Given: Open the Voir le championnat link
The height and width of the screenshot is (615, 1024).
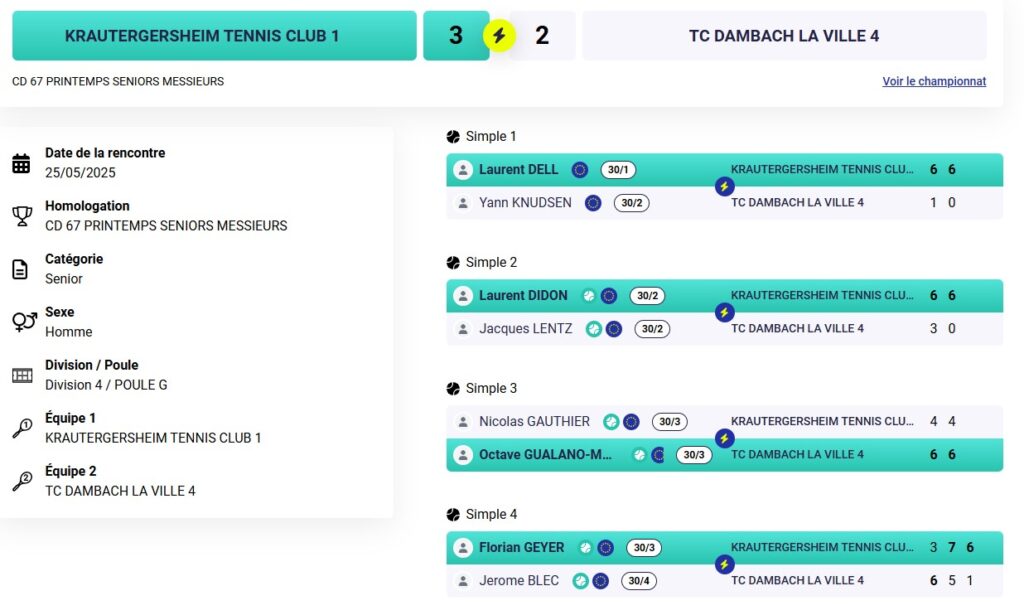Looking at the screenshot, I should tap(934, 82).
